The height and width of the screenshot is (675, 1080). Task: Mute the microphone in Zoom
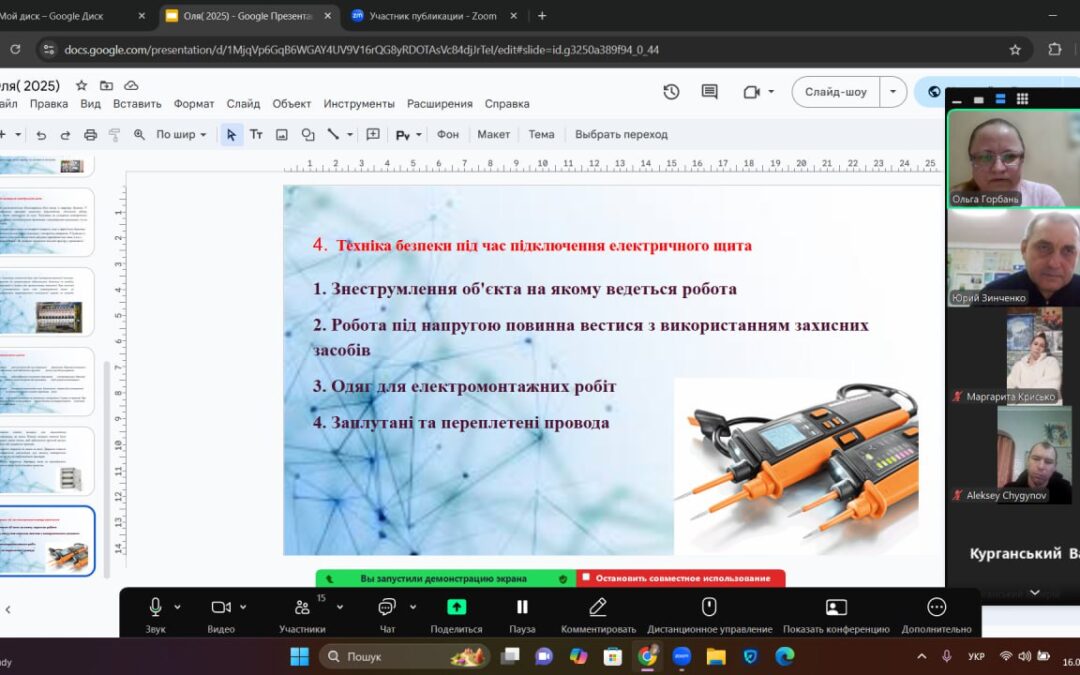coord(153,606)
